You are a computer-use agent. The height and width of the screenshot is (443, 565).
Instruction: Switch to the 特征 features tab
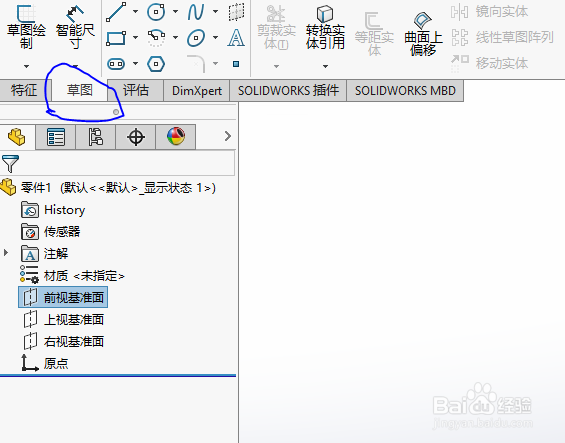24,90
